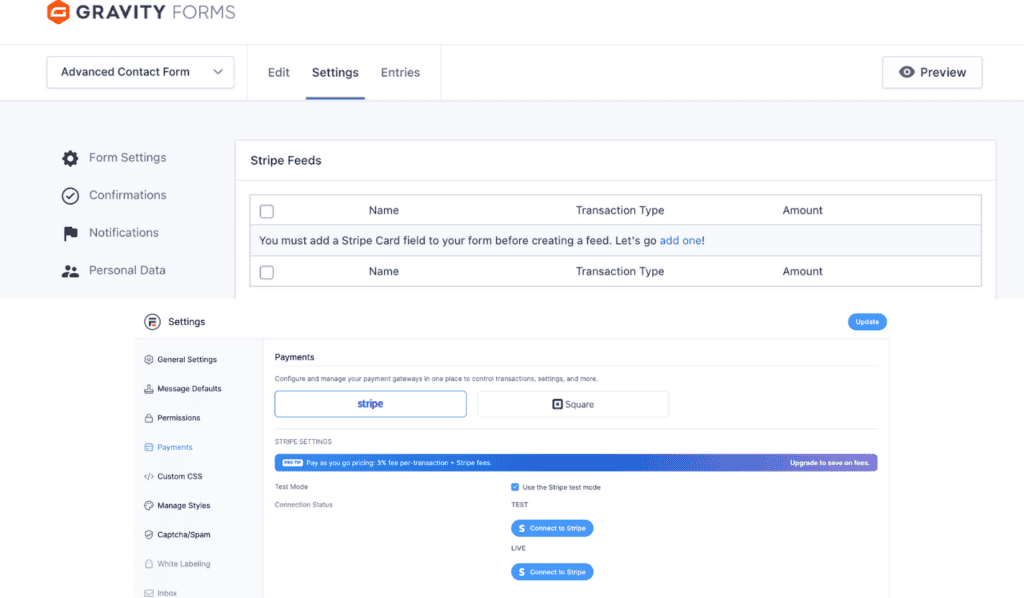This screenshot has width=1024, height=598.
Task: Click the Amount column label in footer
Action: 803,271
